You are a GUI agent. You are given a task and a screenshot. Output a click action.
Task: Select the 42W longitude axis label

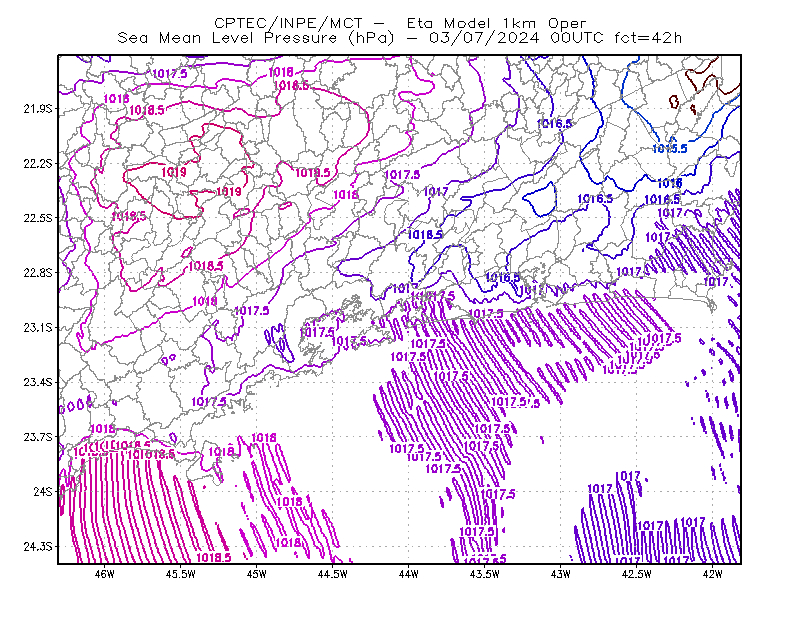712,574
